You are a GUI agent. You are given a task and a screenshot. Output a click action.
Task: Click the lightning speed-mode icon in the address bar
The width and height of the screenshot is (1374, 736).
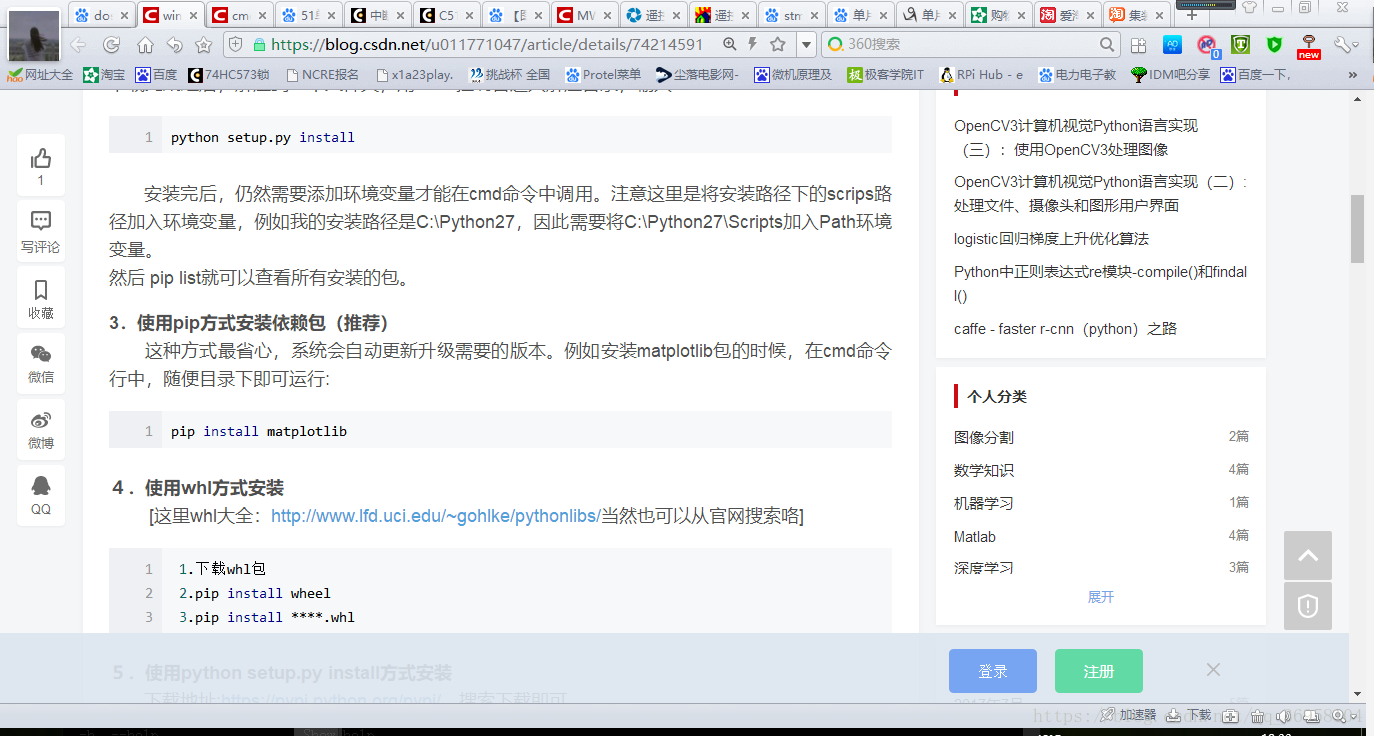pyautogui.click(x=754, y=44)
